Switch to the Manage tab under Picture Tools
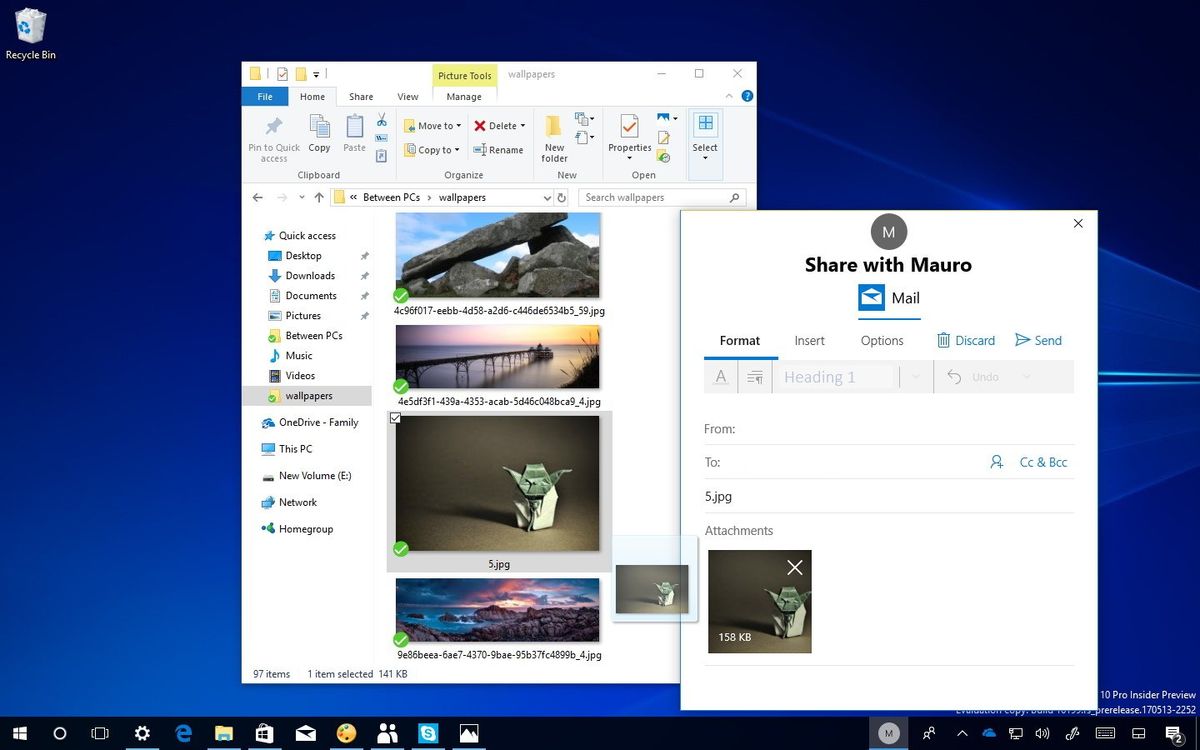Image resolution: width=1200 pixels, height=750 pixels. coord(464,96)
